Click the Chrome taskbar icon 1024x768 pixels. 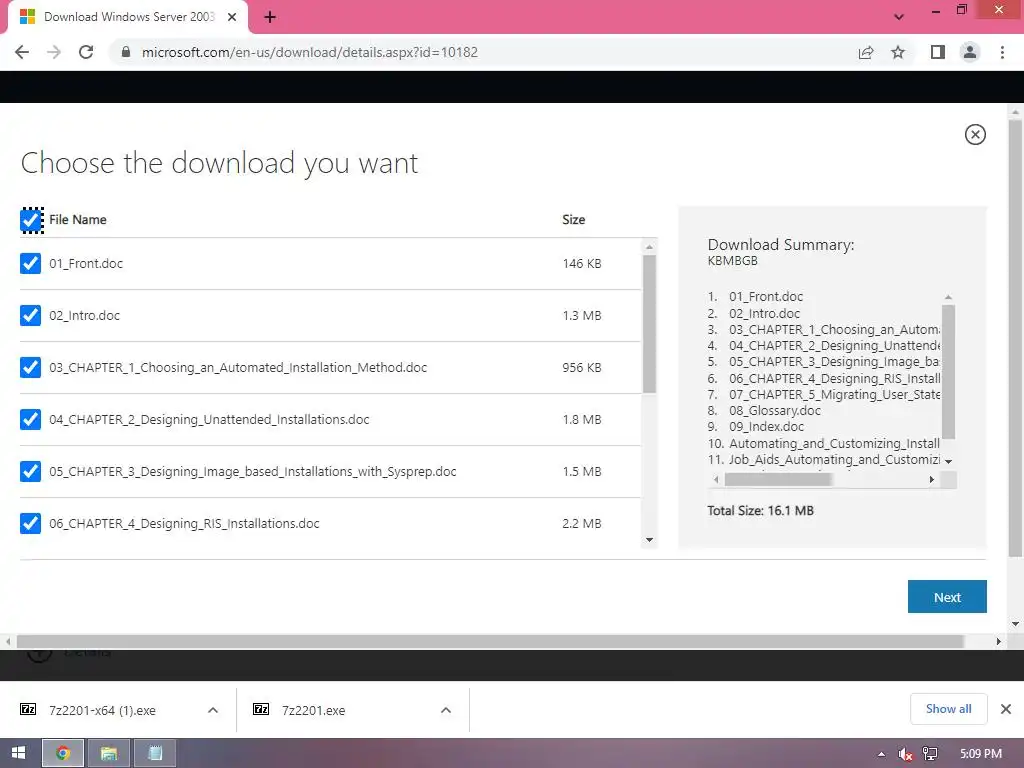click(63, 753)
